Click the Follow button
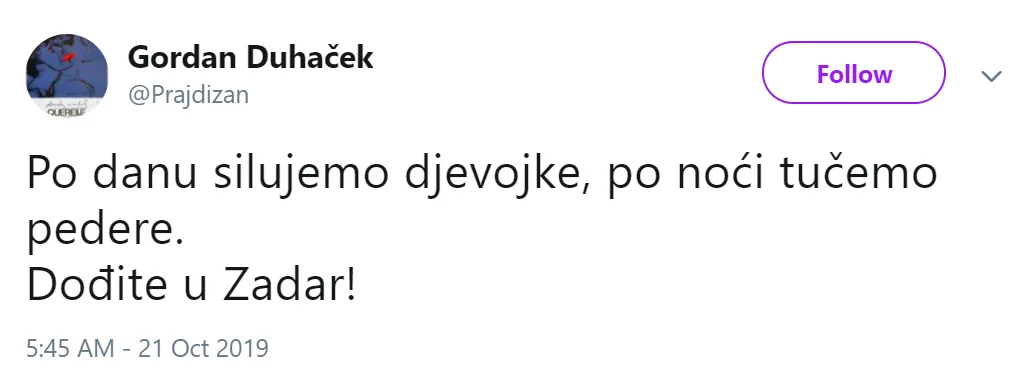 click(854, 73)
